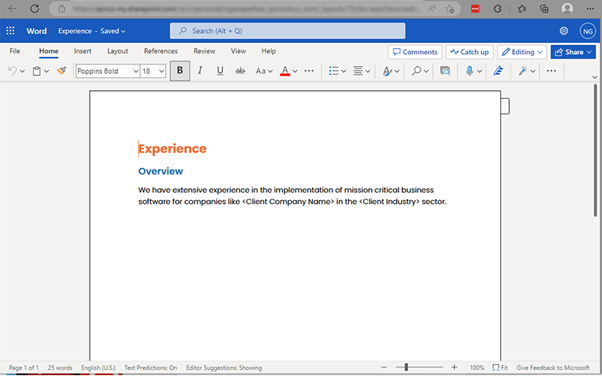Switch to the Review tab

point(204,51)
